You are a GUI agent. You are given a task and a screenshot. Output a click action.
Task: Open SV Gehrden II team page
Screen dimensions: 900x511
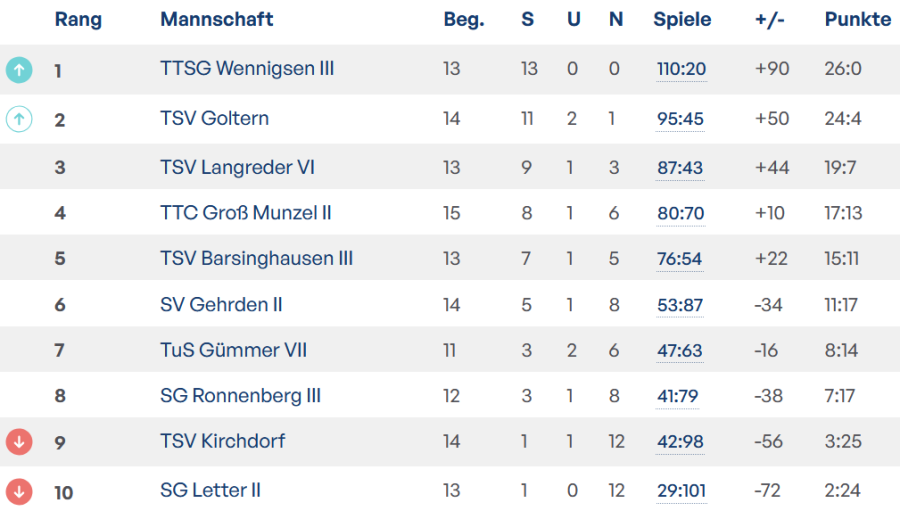[x=221, y=305]
